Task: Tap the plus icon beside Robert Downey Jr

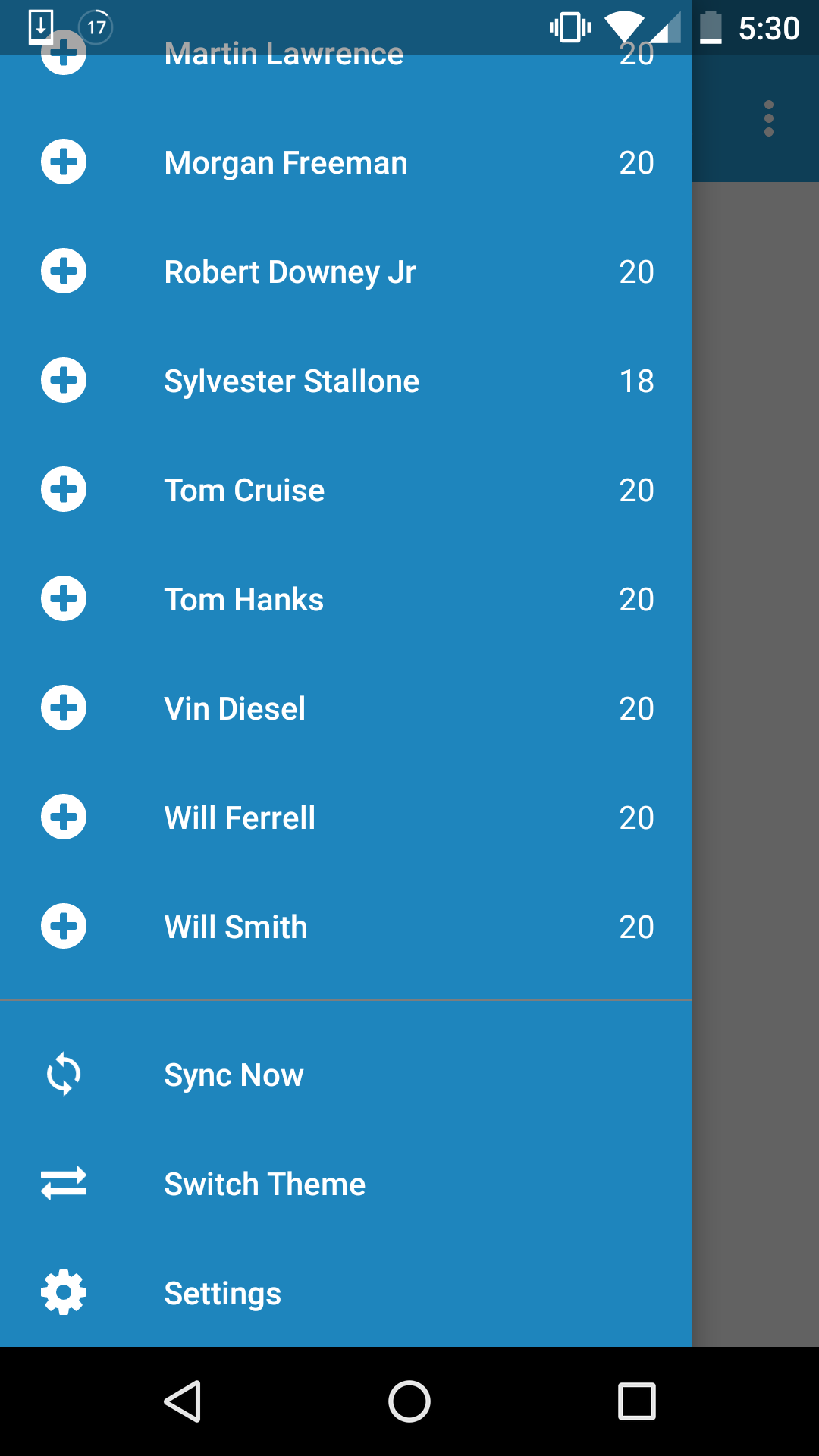Action: 64,271
